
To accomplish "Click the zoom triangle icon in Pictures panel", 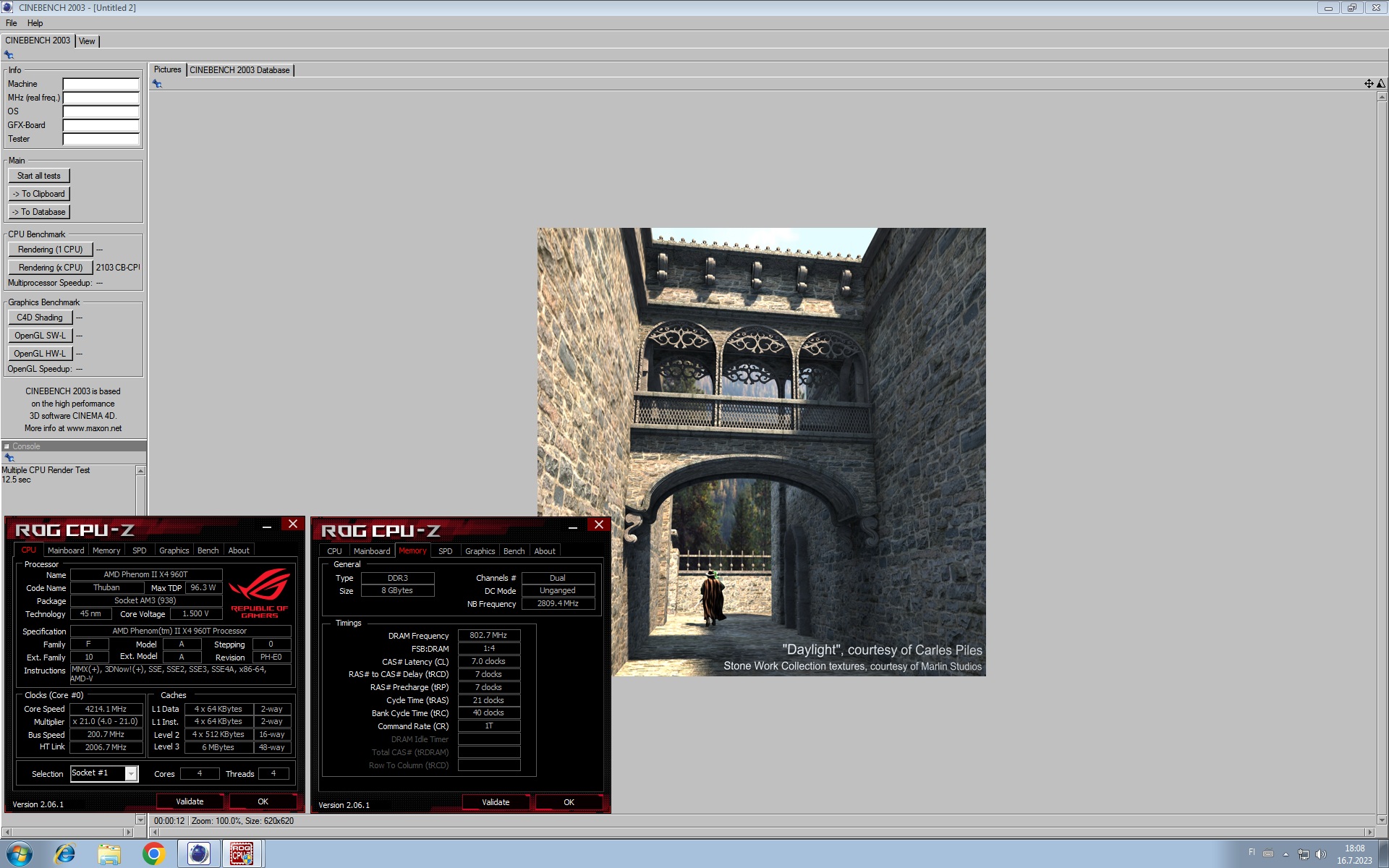I will [x=1381, y=84].
